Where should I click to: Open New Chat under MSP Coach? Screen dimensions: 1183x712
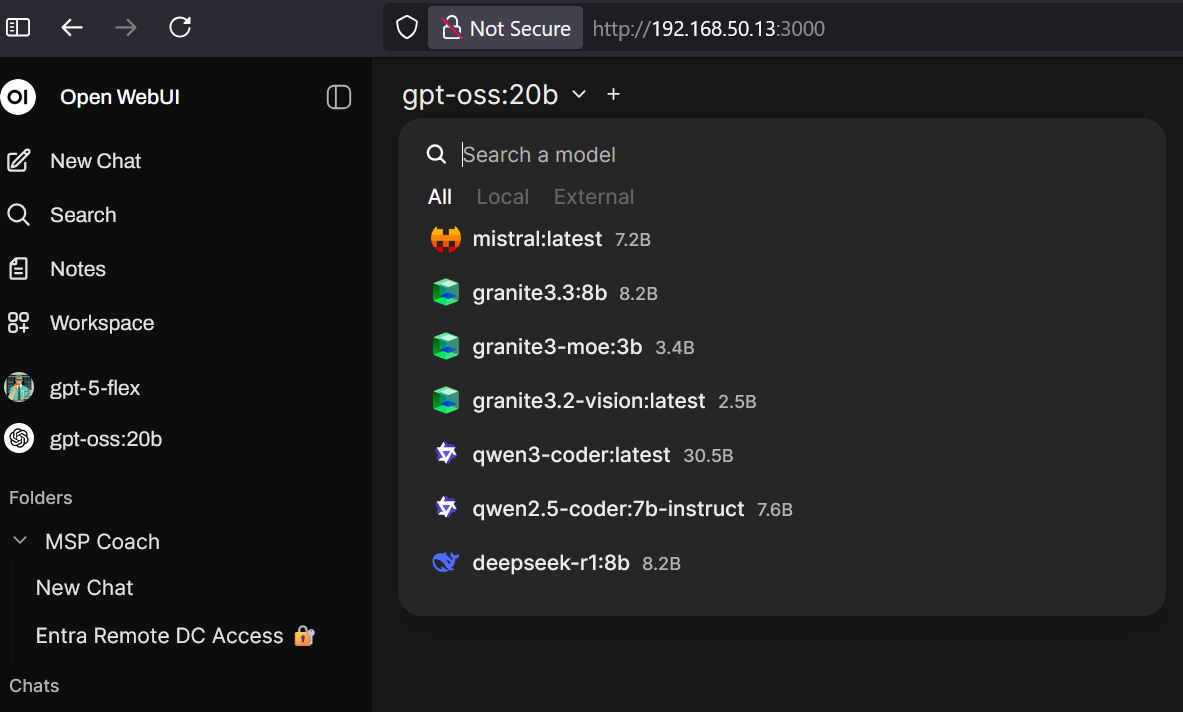[84, 588]
